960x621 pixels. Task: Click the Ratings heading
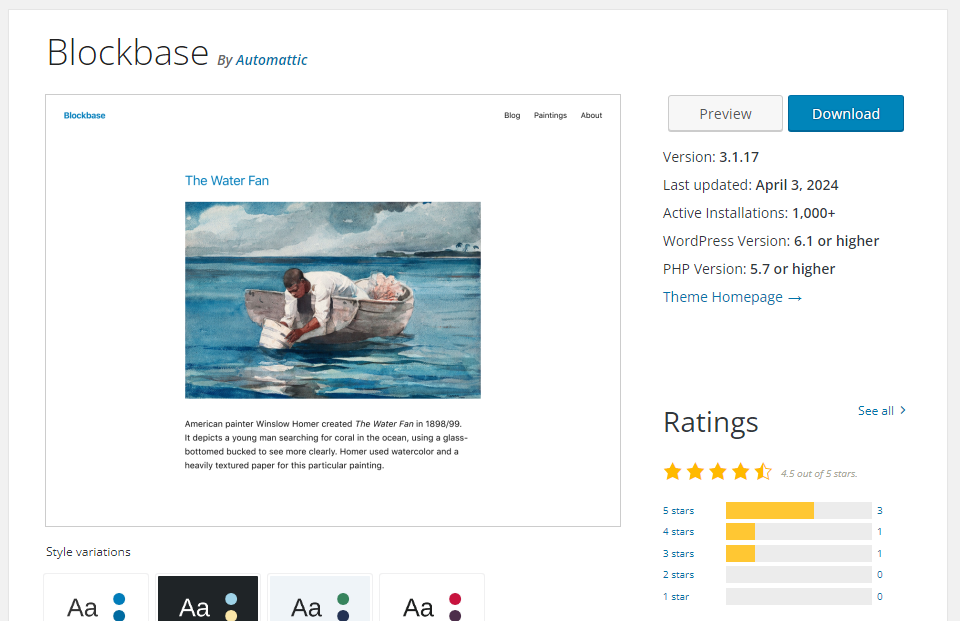[711, 423]
